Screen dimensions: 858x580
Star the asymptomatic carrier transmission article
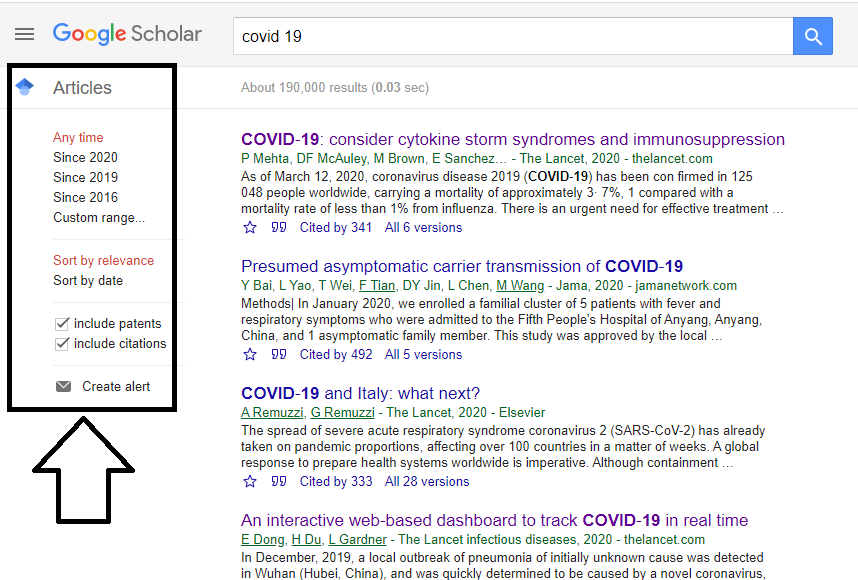click(250, 355)
